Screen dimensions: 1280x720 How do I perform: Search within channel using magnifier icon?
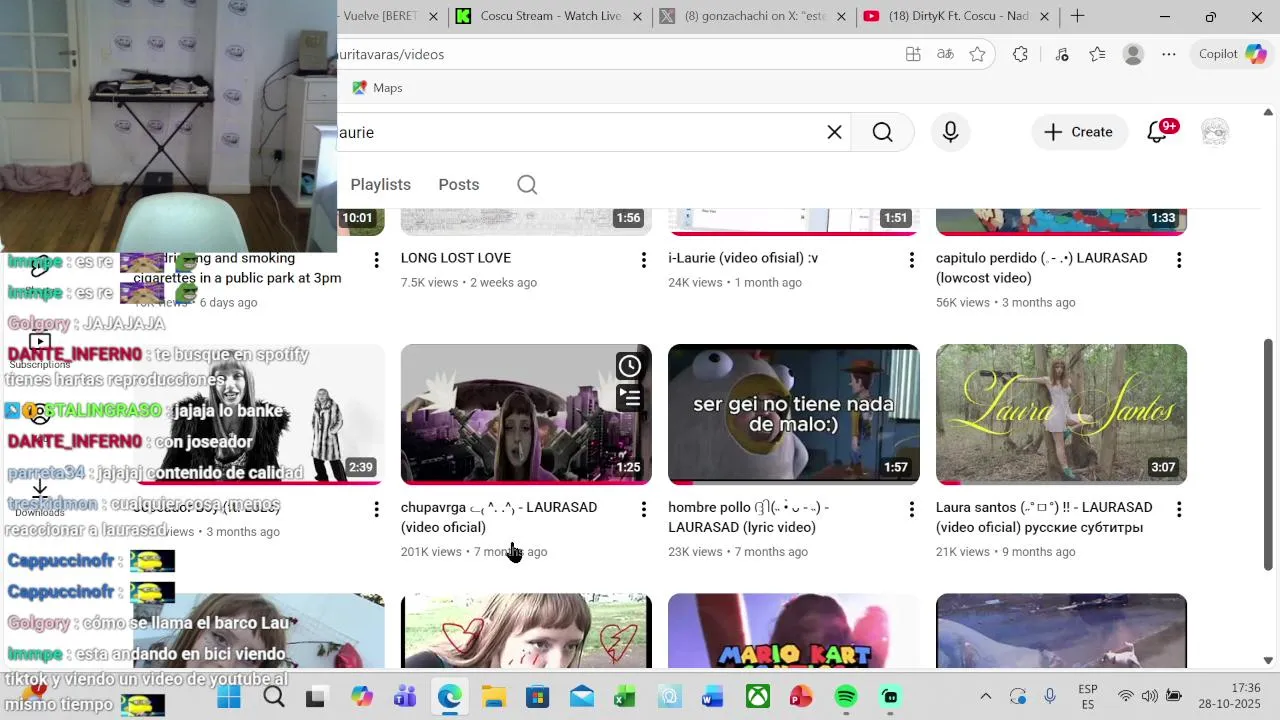527,185
